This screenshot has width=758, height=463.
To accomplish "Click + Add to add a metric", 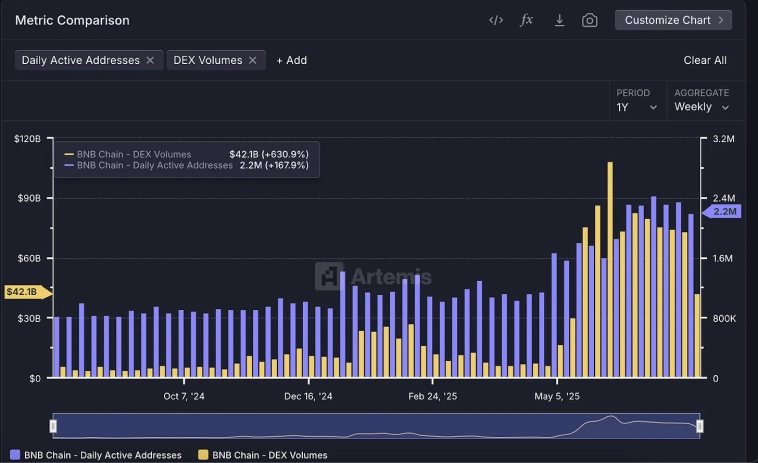I will [291, 60].
